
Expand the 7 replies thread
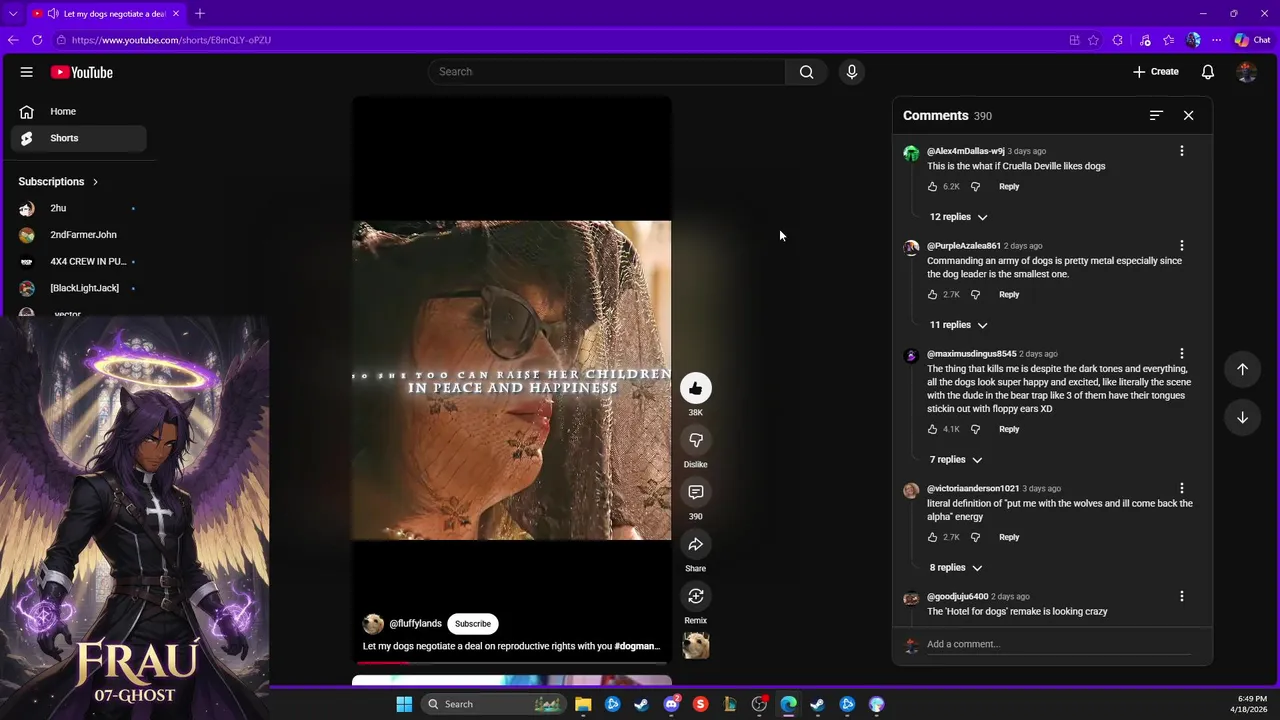[956, 460]
